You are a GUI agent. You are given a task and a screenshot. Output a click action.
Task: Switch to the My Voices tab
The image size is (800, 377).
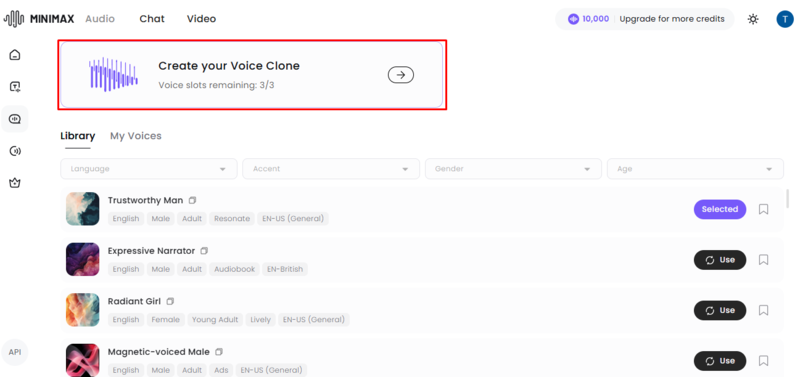tap(136, 136)
